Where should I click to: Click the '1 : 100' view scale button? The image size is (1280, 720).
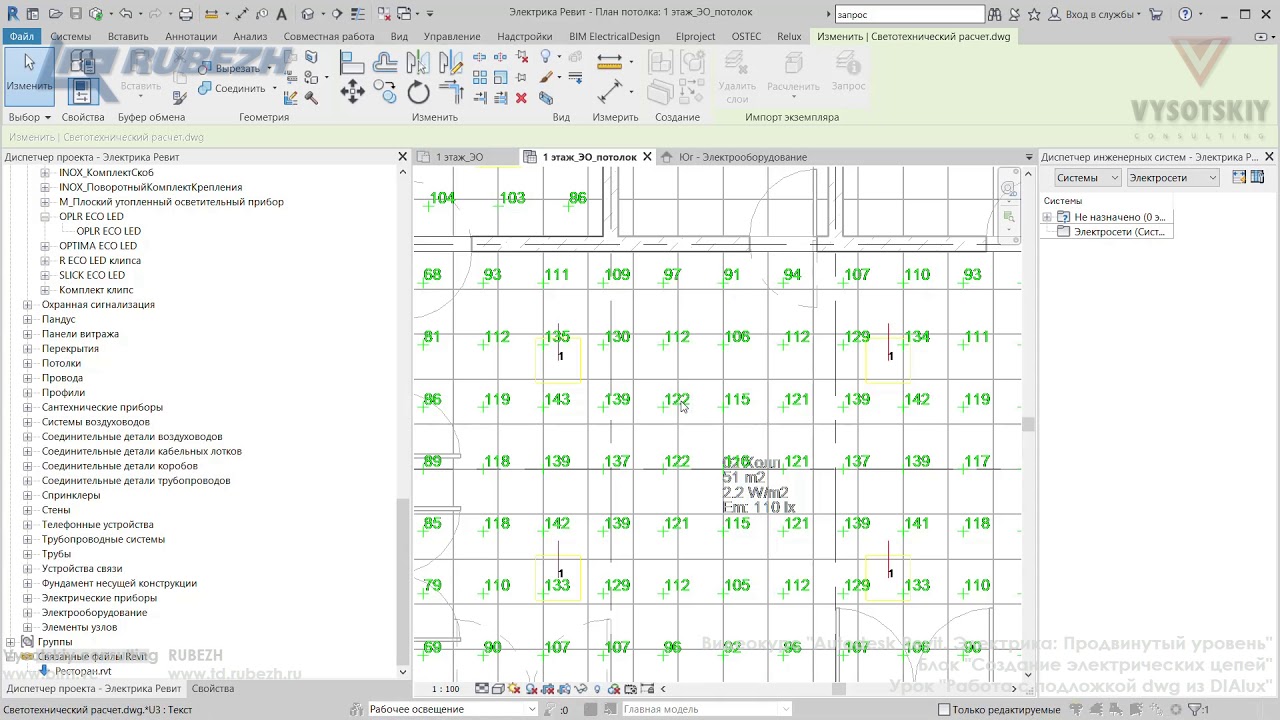(x=446, y=689)
